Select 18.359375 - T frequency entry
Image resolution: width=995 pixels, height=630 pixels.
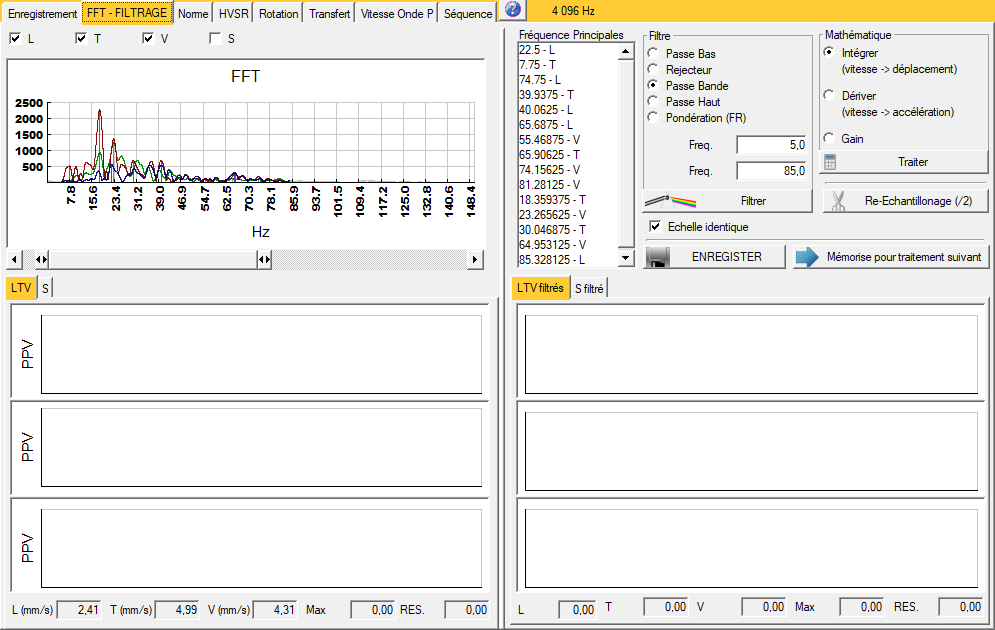(x=552, y=200)
